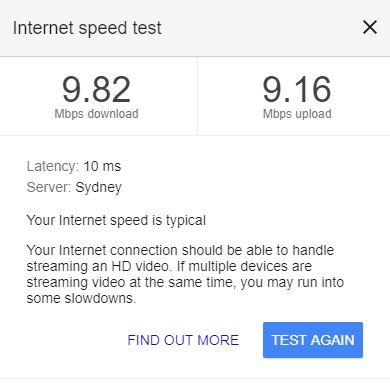This screenshot has height=392, width=390.
Task: Open the FIND OUT MORE link
Action: 183,340
